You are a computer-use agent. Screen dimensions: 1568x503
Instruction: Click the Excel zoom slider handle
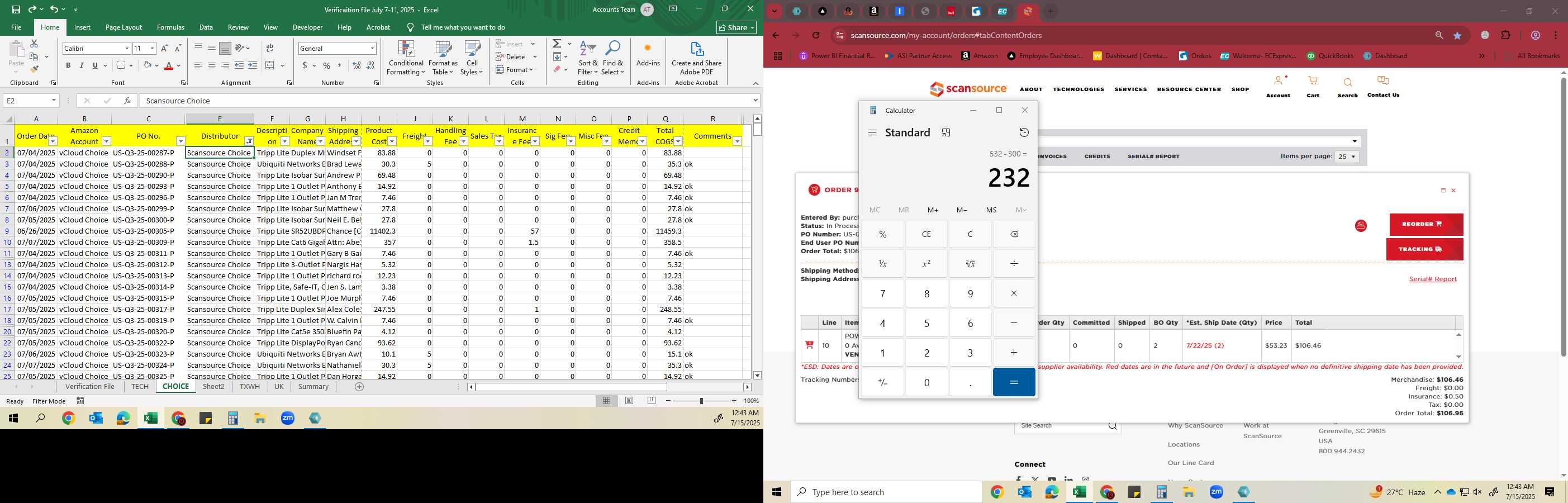[x=701, y=401]
